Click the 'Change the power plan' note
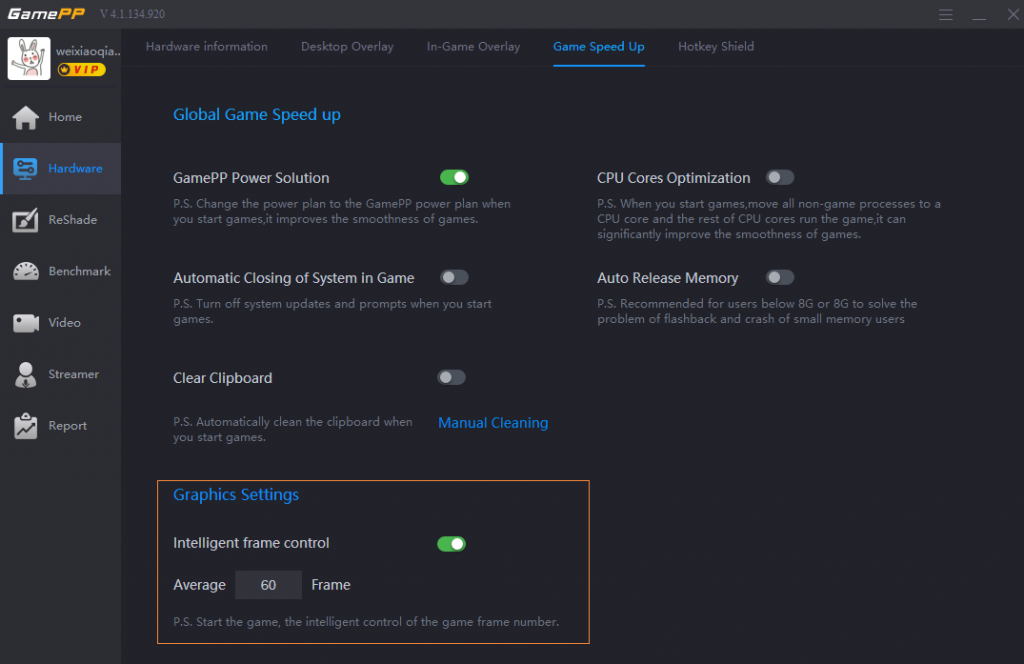Image resolution: width=1024 pixels, height=664 pixels. point(342,212)
